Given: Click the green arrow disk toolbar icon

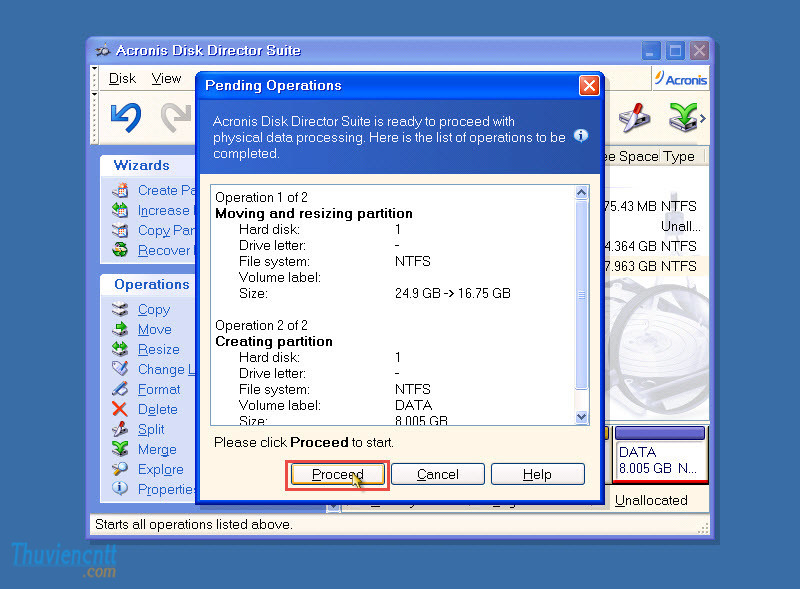Looking at the screenshot, I should 683,118.
